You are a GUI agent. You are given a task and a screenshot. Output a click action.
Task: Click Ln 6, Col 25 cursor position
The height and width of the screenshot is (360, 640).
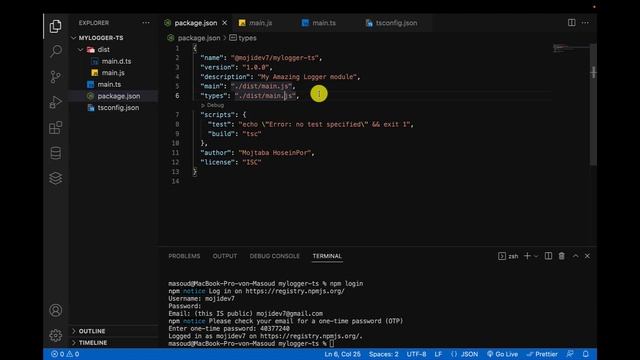342,354
